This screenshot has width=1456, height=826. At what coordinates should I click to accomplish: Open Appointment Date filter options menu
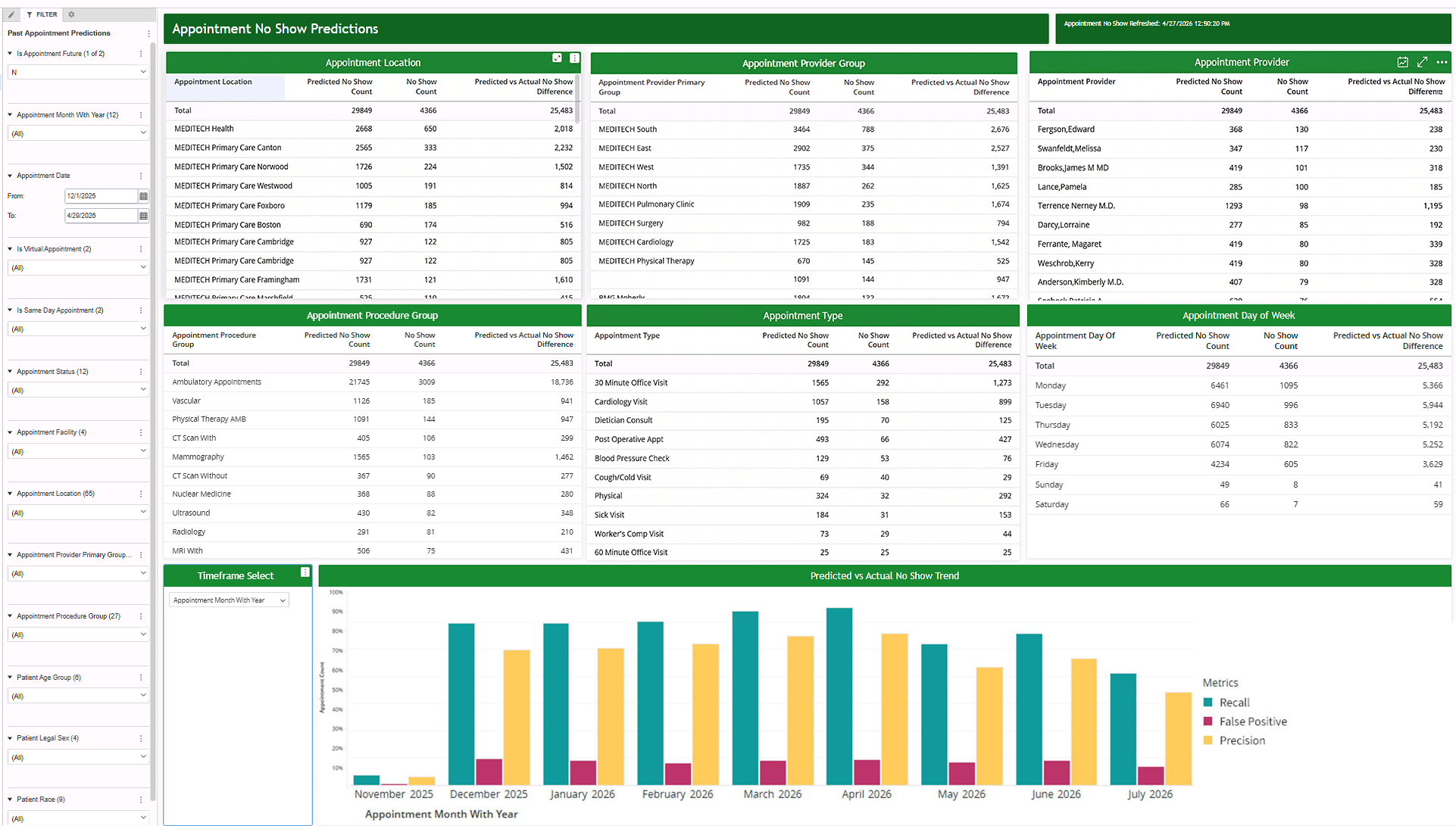pos(141,176)
